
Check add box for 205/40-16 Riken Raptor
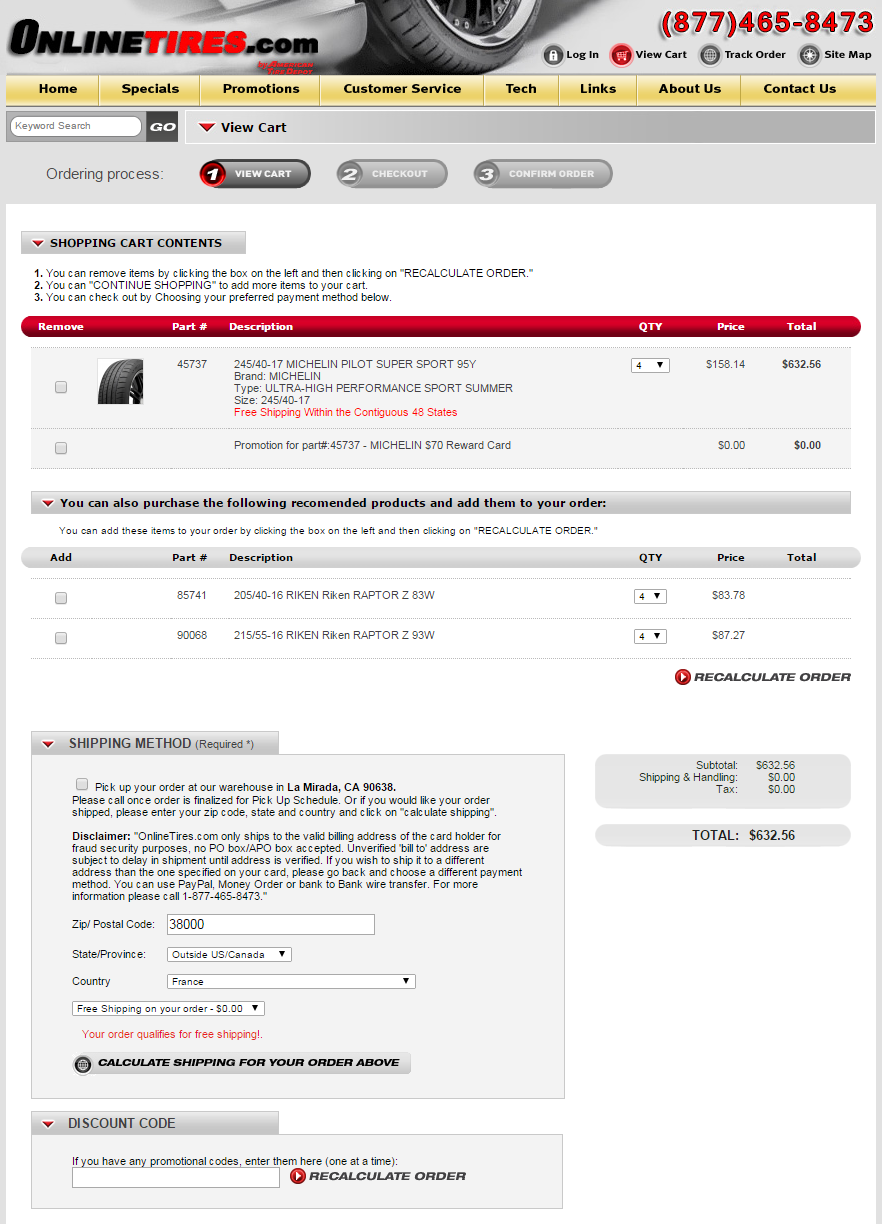(61, 598)
